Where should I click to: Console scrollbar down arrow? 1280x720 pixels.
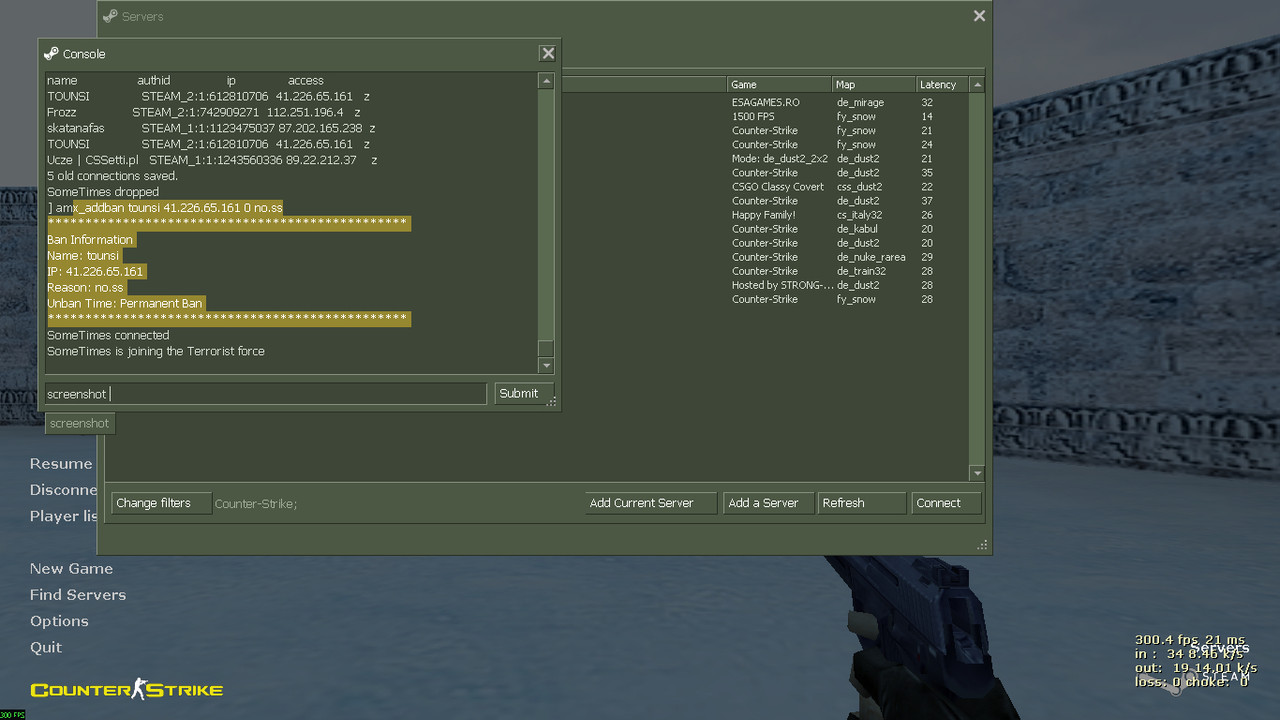point(546,366)
